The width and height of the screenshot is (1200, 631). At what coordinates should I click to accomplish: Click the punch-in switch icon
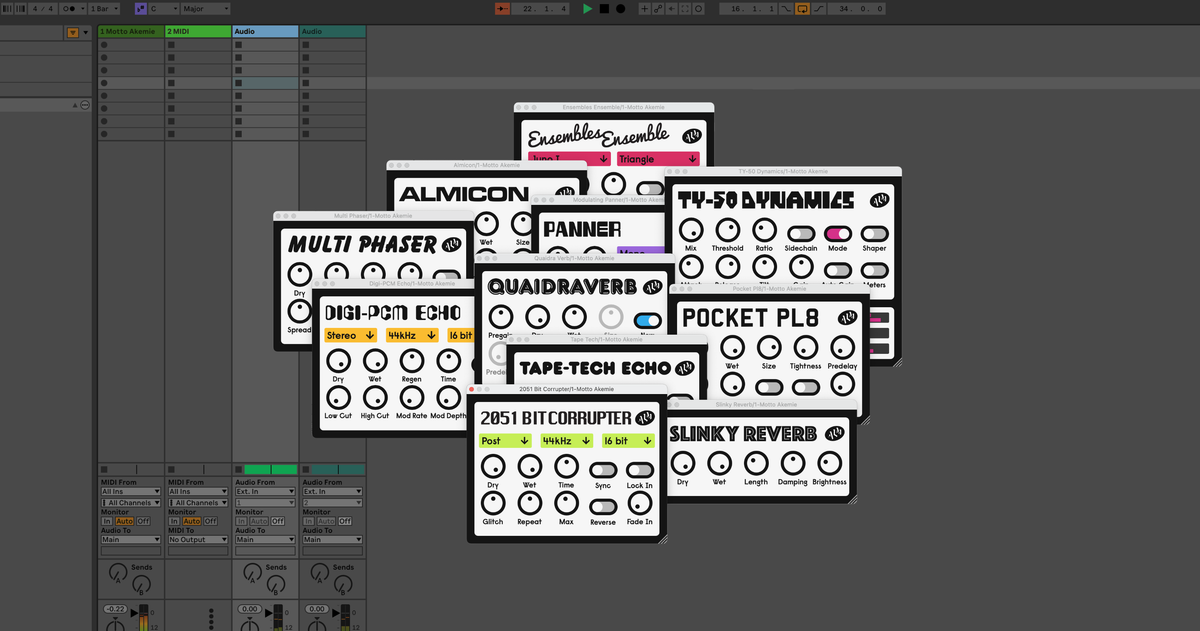click(x=786, y=8)
